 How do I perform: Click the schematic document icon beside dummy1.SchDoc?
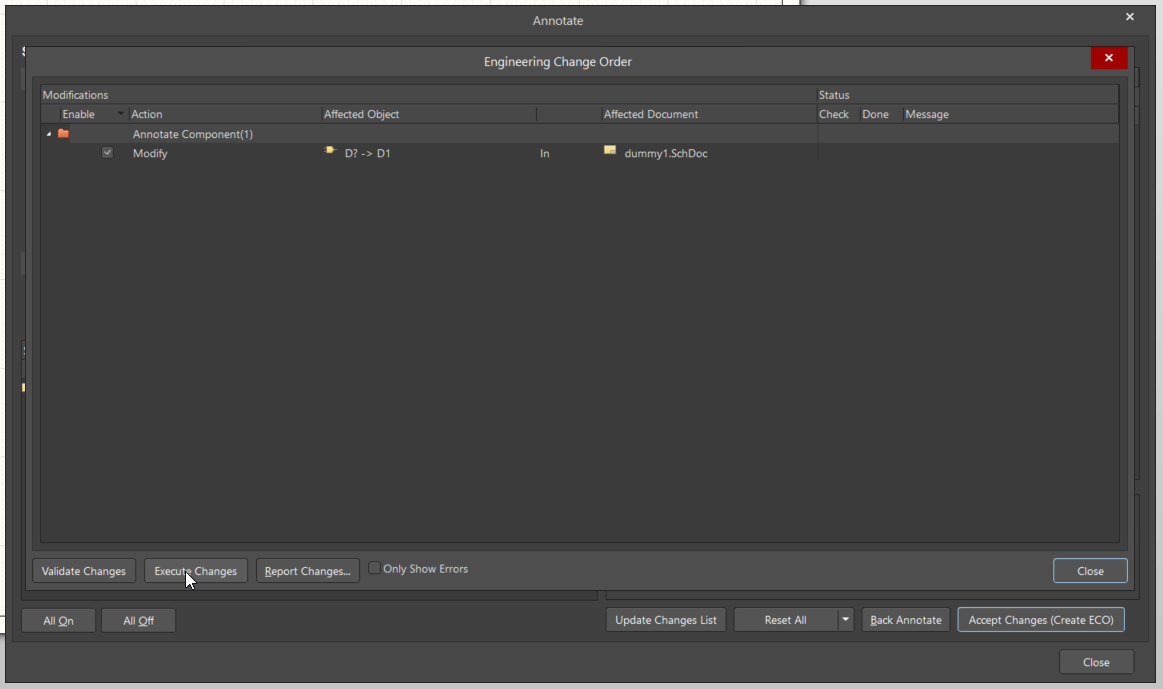(x=610, y=151)
